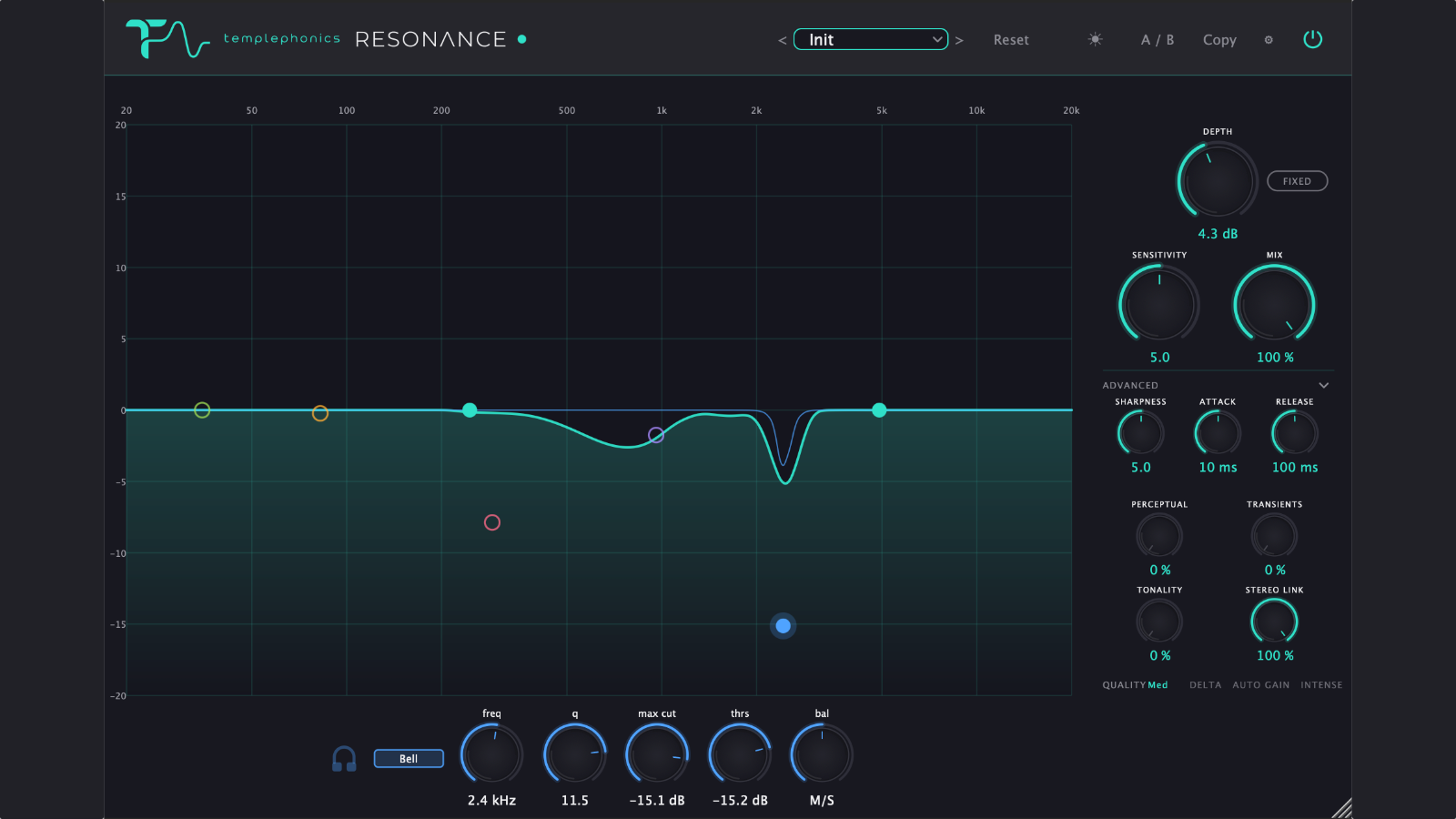Toggle the FIXED depth mode button
This screenshot has width=1456, height=819.
[x=1298, y=181]
